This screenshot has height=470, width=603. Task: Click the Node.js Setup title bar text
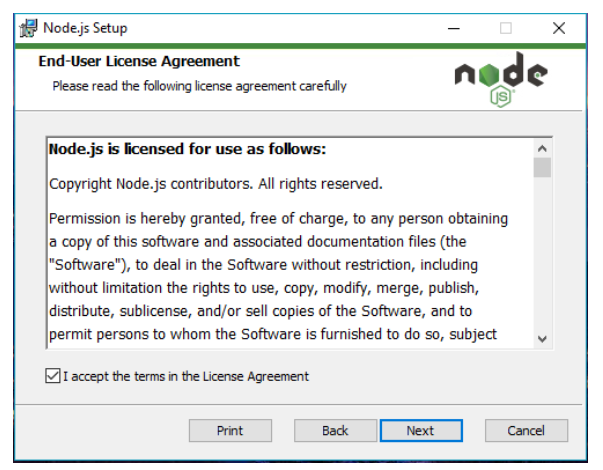coord(85,28)
